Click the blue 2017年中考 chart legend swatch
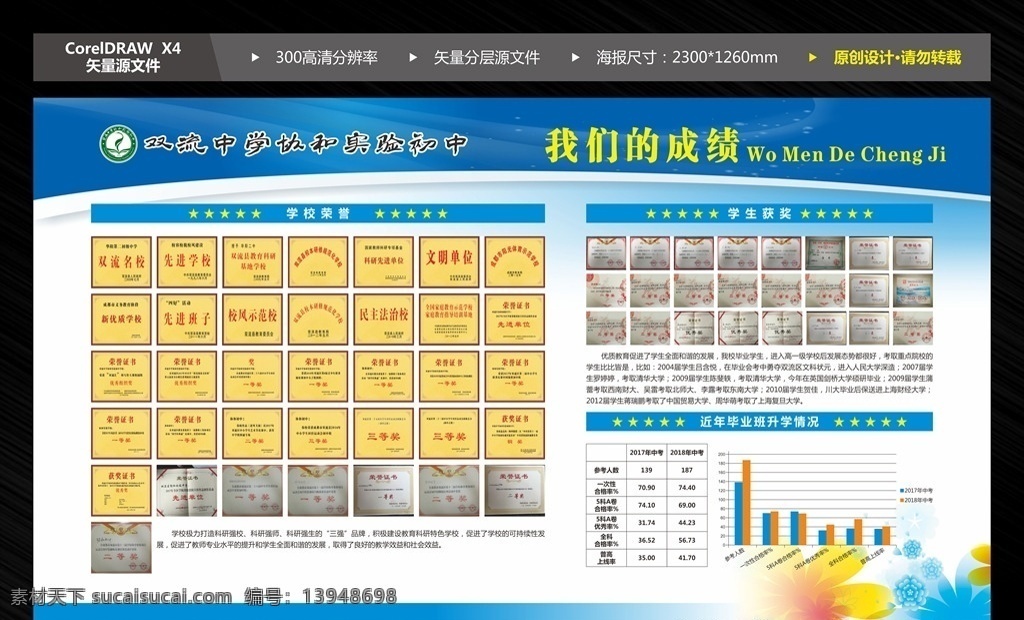Screen dimensions: 1024x620 coord(903,491)
